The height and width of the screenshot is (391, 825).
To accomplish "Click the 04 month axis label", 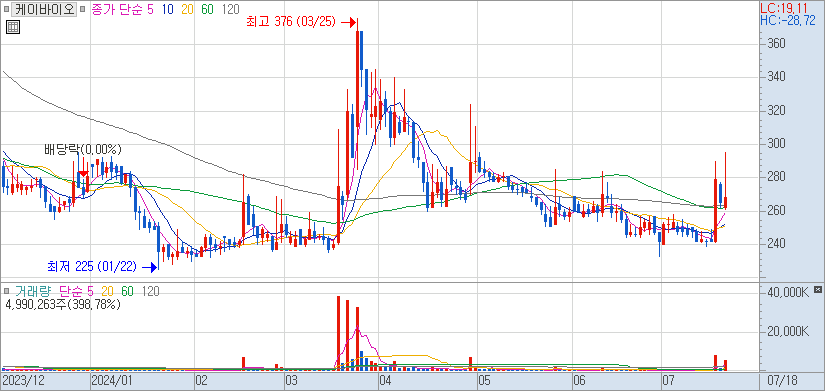I will [385, 380].
